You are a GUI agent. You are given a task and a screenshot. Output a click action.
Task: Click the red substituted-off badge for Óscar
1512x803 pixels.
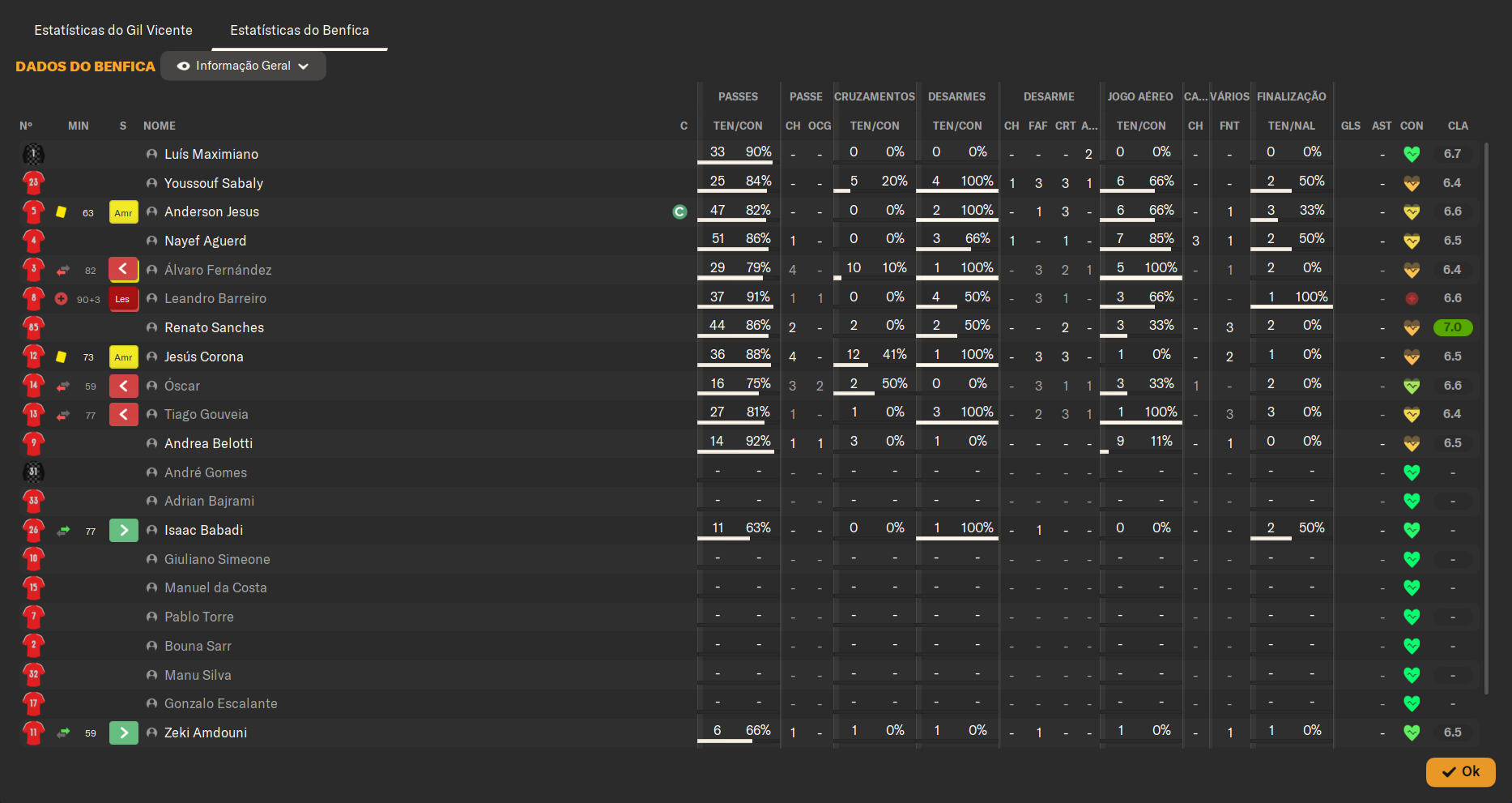coord(123,386)
